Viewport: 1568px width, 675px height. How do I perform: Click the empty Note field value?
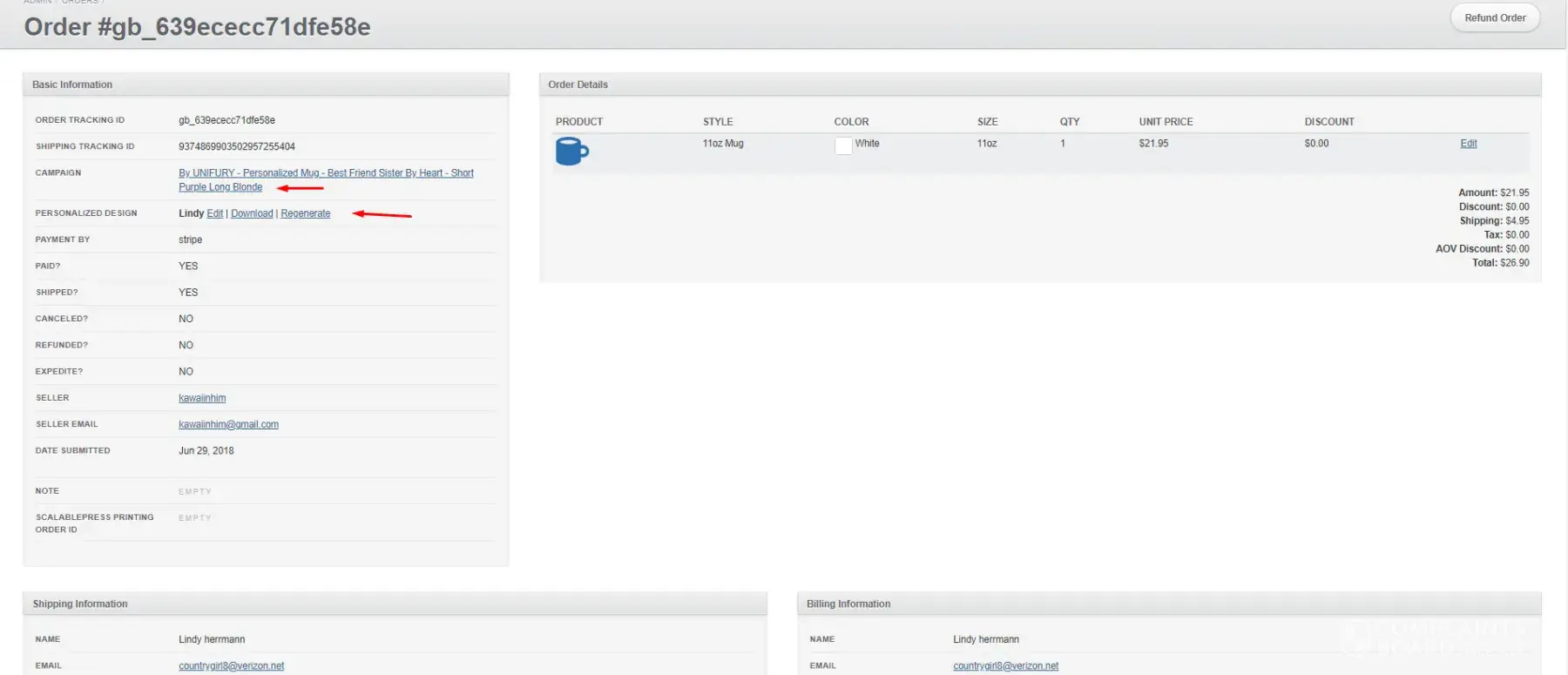pos(195,491)
